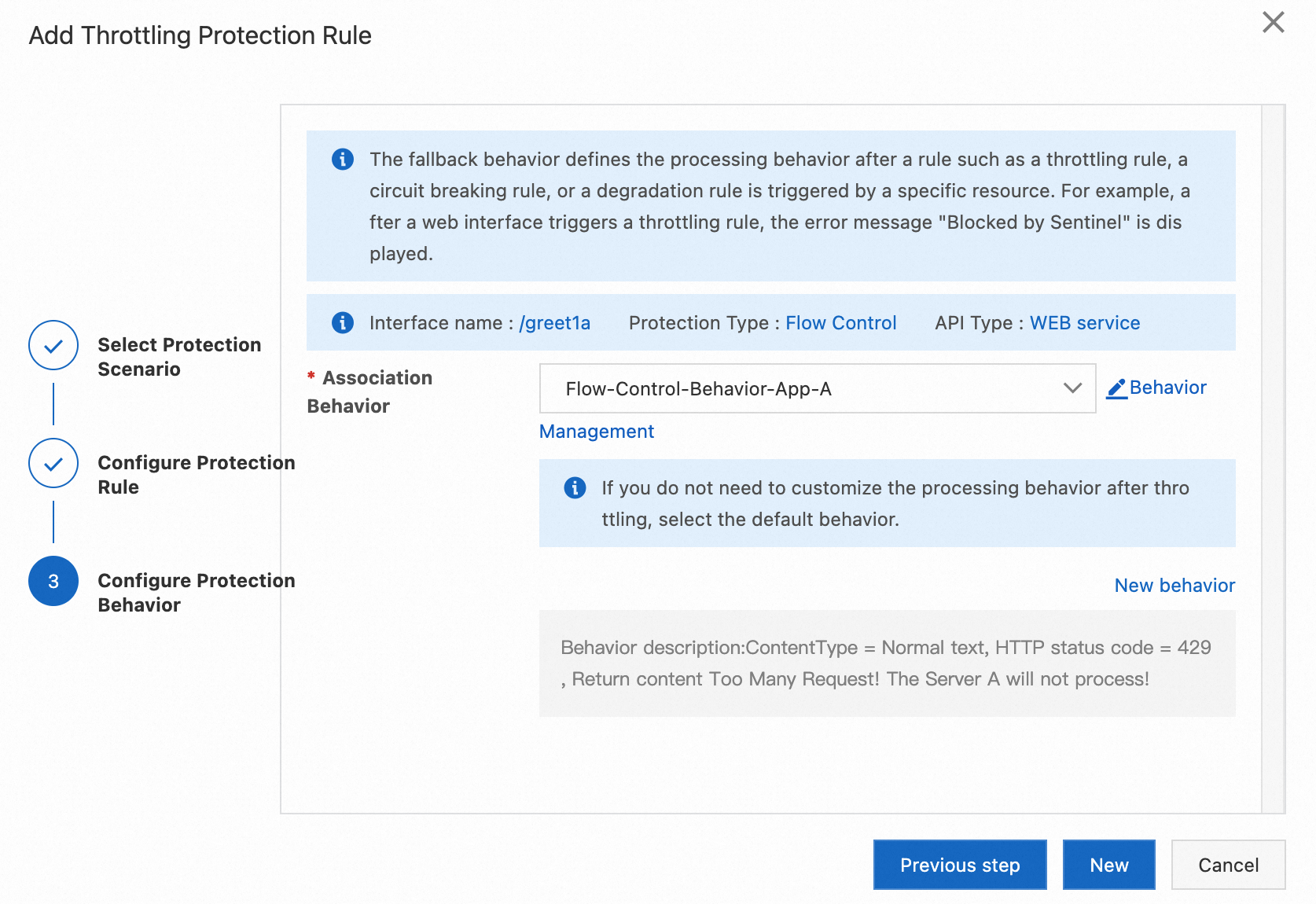Click the checkmark icon for Select Protection Scenario
The height and width of the screenshot is (904, 1316).
(x=53, y=345)
